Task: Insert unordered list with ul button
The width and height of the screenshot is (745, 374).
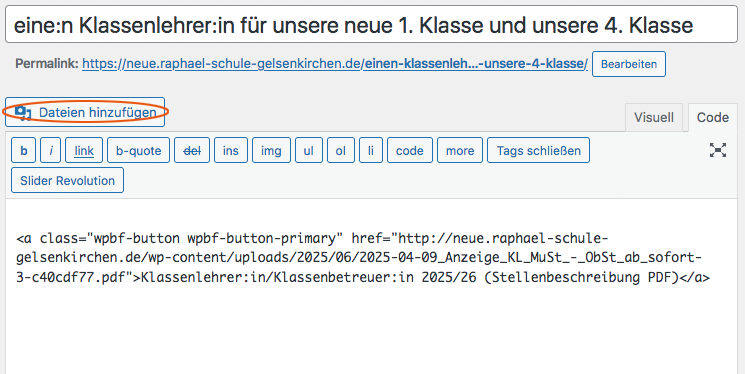Action: (x=308, y=150)
